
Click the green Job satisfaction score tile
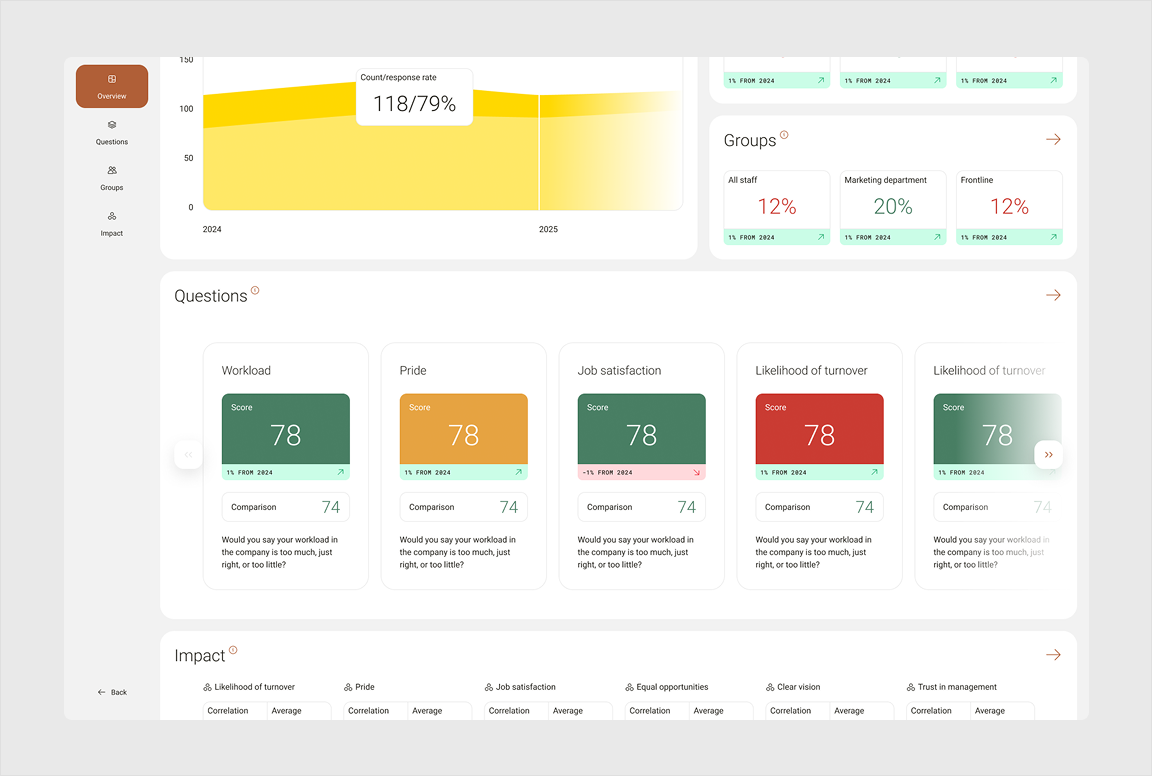[x=641, y=429]
